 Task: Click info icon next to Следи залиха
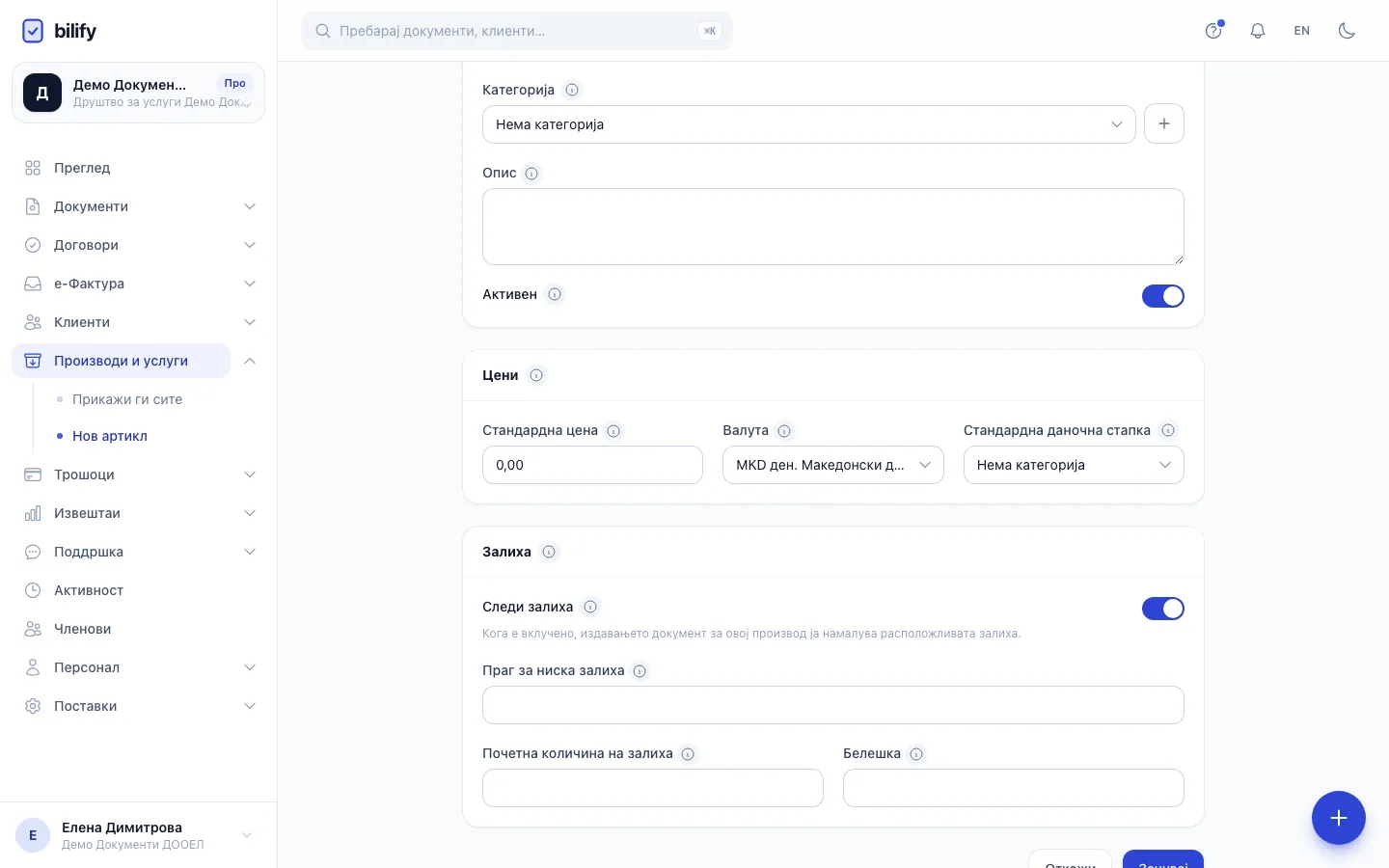point(590,607)
